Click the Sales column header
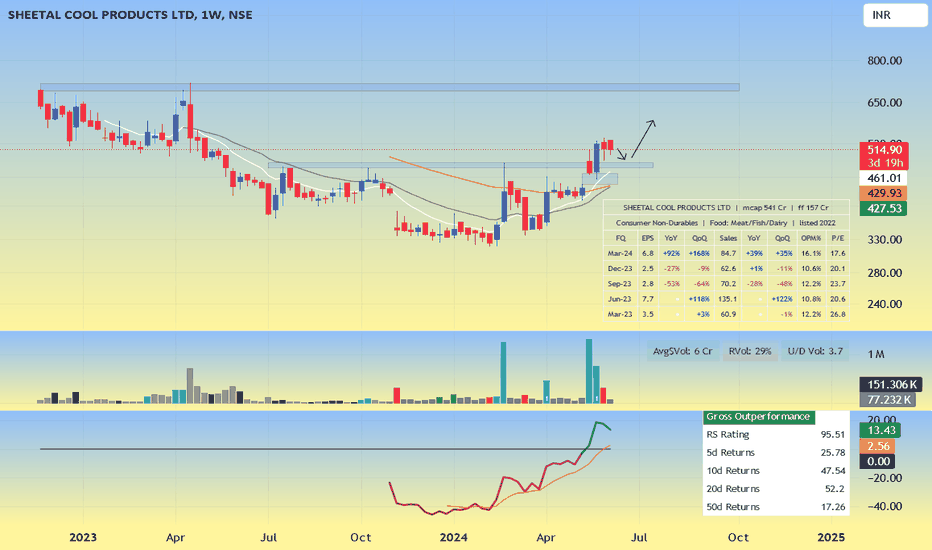Image resolution: width=932 pixels, height=550 pixels. pos(728,238)
